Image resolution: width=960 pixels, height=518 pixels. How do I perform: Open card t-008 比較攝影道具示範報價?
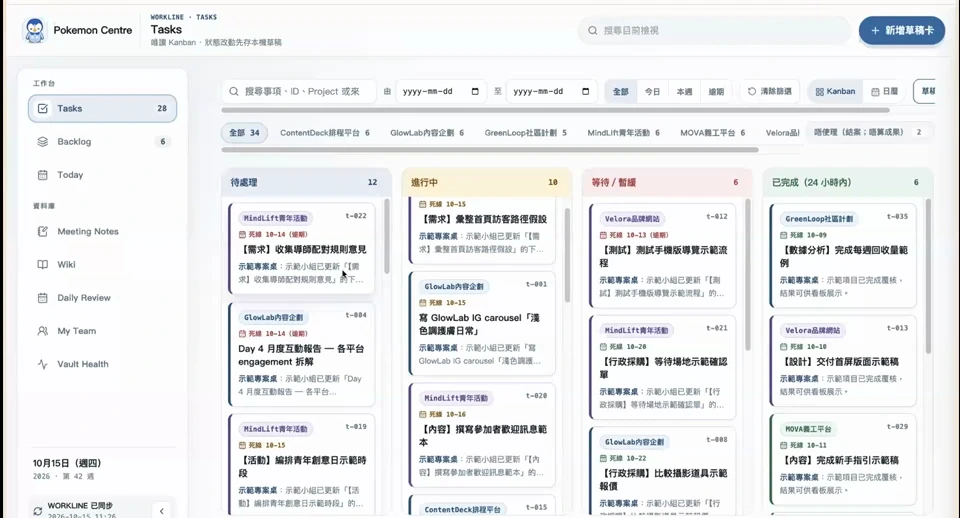point(662,470)
